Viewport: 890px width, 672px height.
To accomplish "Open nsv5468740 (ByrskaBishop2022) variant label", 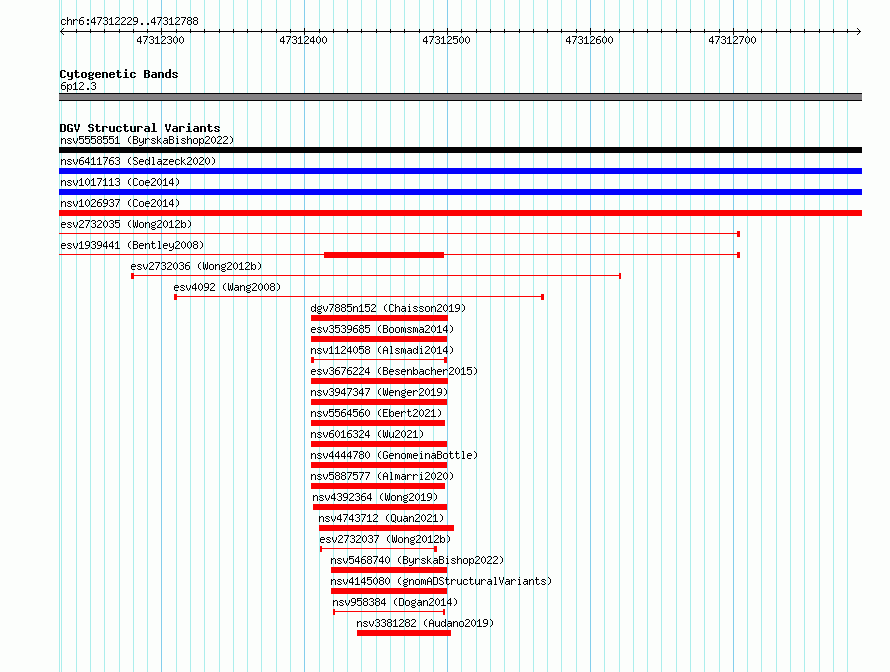I will click(417, 560).
